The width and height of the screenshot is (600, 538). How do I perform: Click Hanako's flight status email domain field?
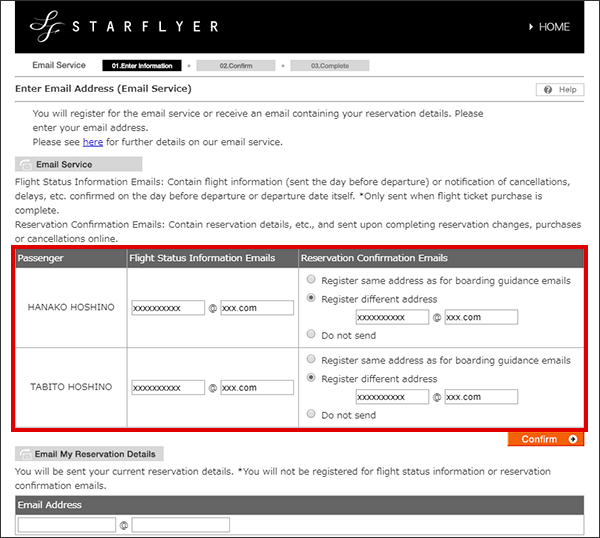257,308
